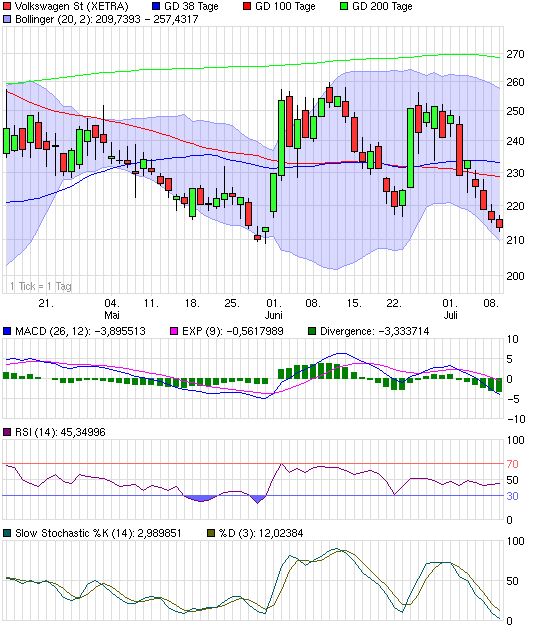Click the RSI 70 overbought label
The width and height of the screenshot is (545, 642).
[513, 464]
